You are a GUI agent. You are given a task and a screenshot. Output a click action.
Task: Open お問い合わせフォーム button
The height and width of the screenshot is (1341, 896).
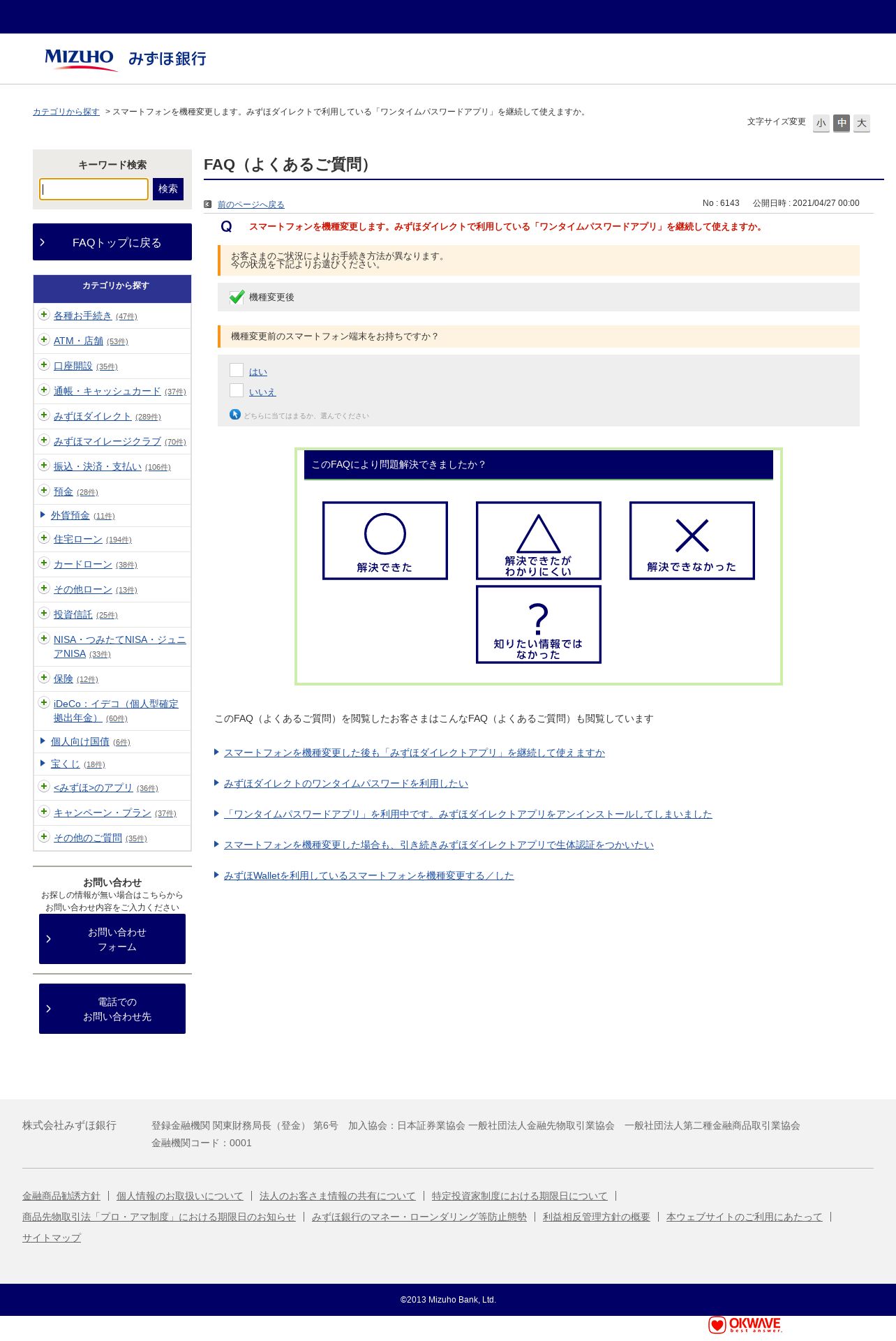coord(112,939)
